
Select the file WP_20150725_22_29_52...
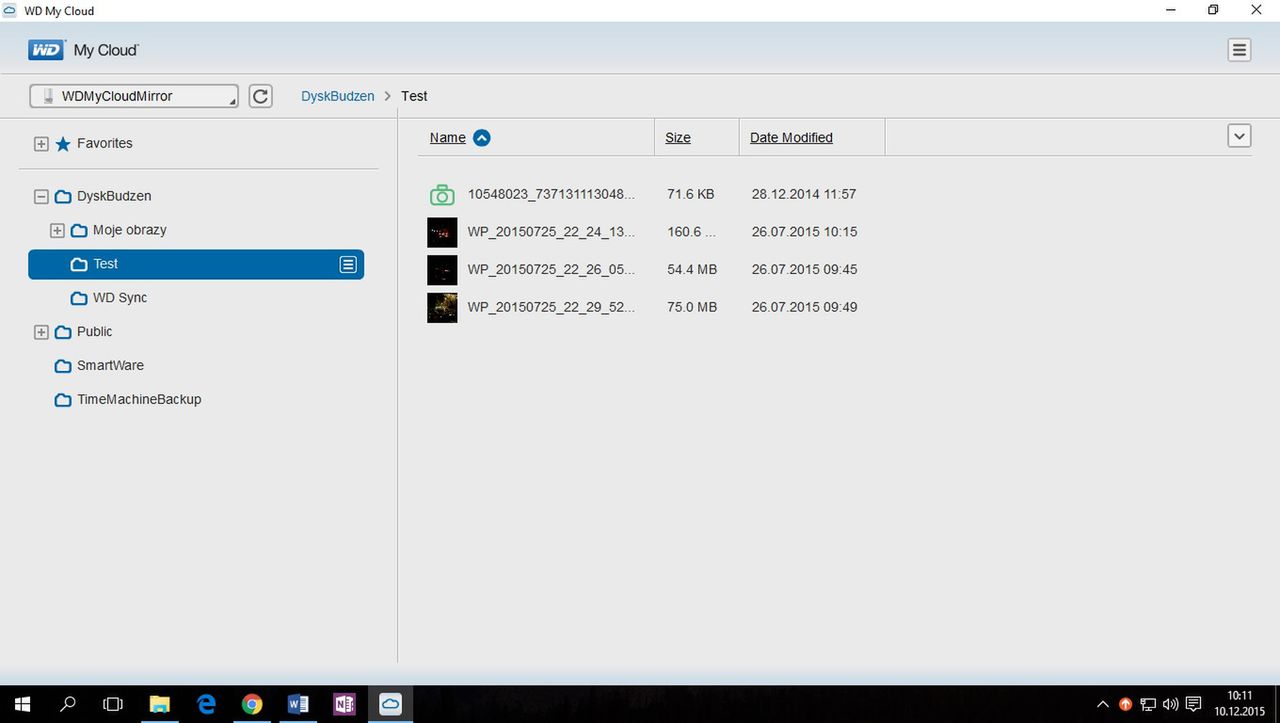pyautogui.click(x=552, y=307)
